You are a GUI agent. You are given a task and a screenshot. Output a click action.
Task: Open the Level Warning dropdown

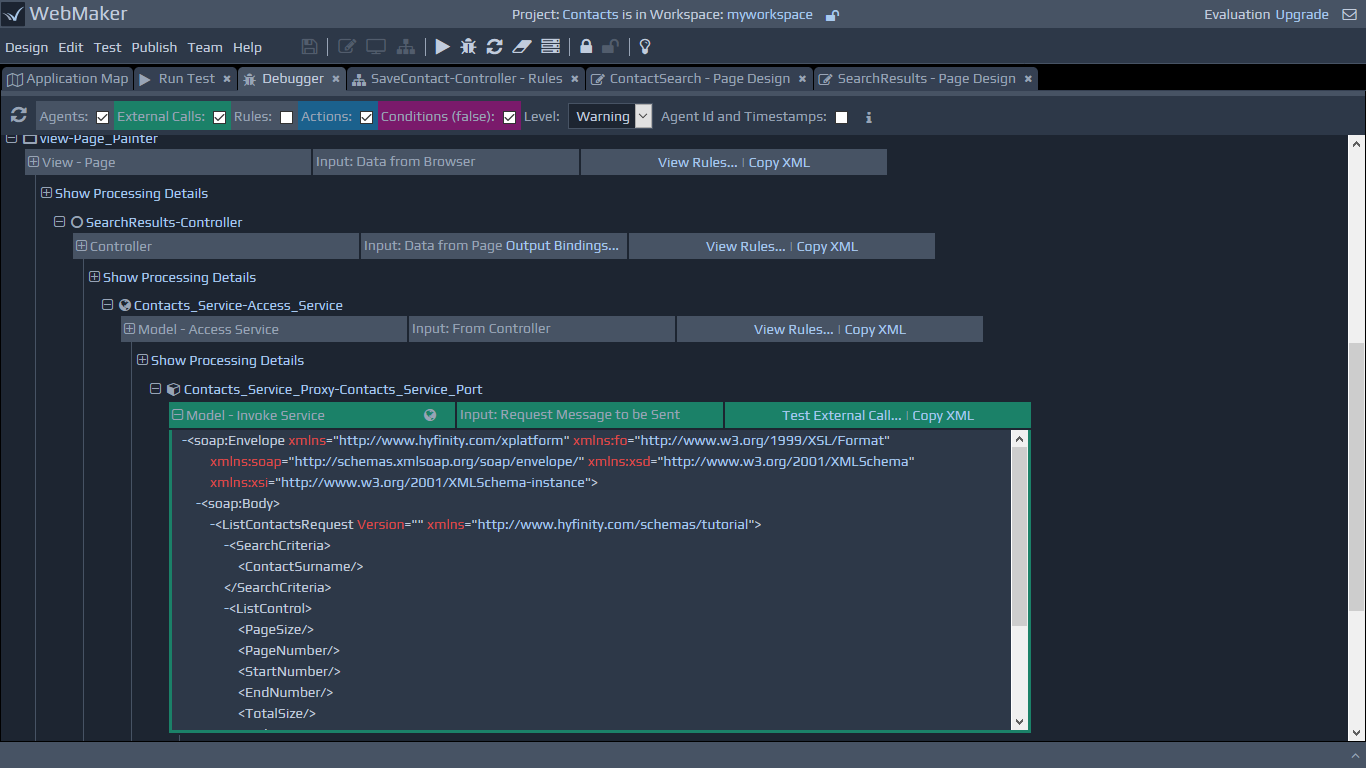[x=610, y=116]
